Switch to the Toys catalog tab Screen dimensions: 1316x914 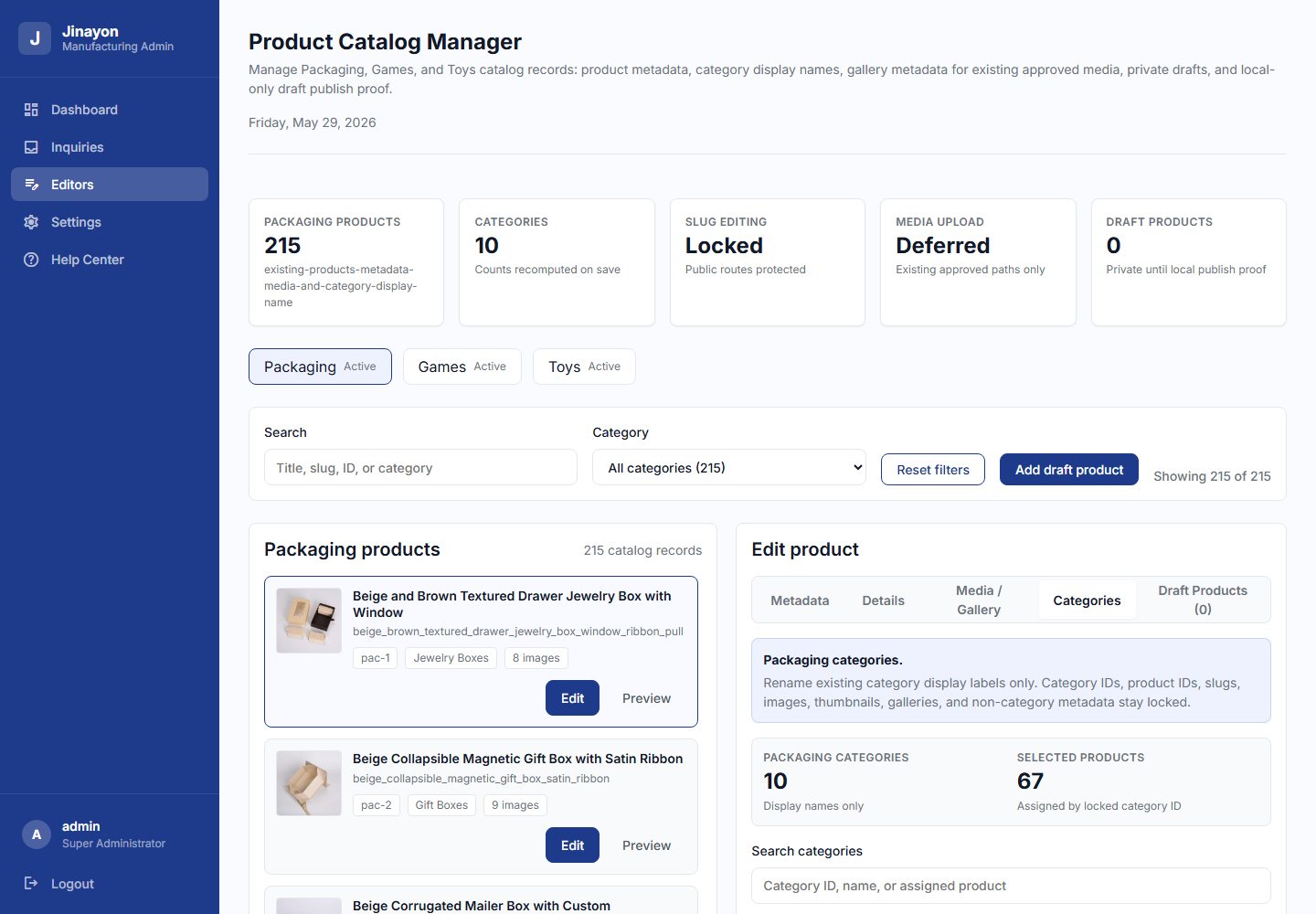tap(584, 367)
